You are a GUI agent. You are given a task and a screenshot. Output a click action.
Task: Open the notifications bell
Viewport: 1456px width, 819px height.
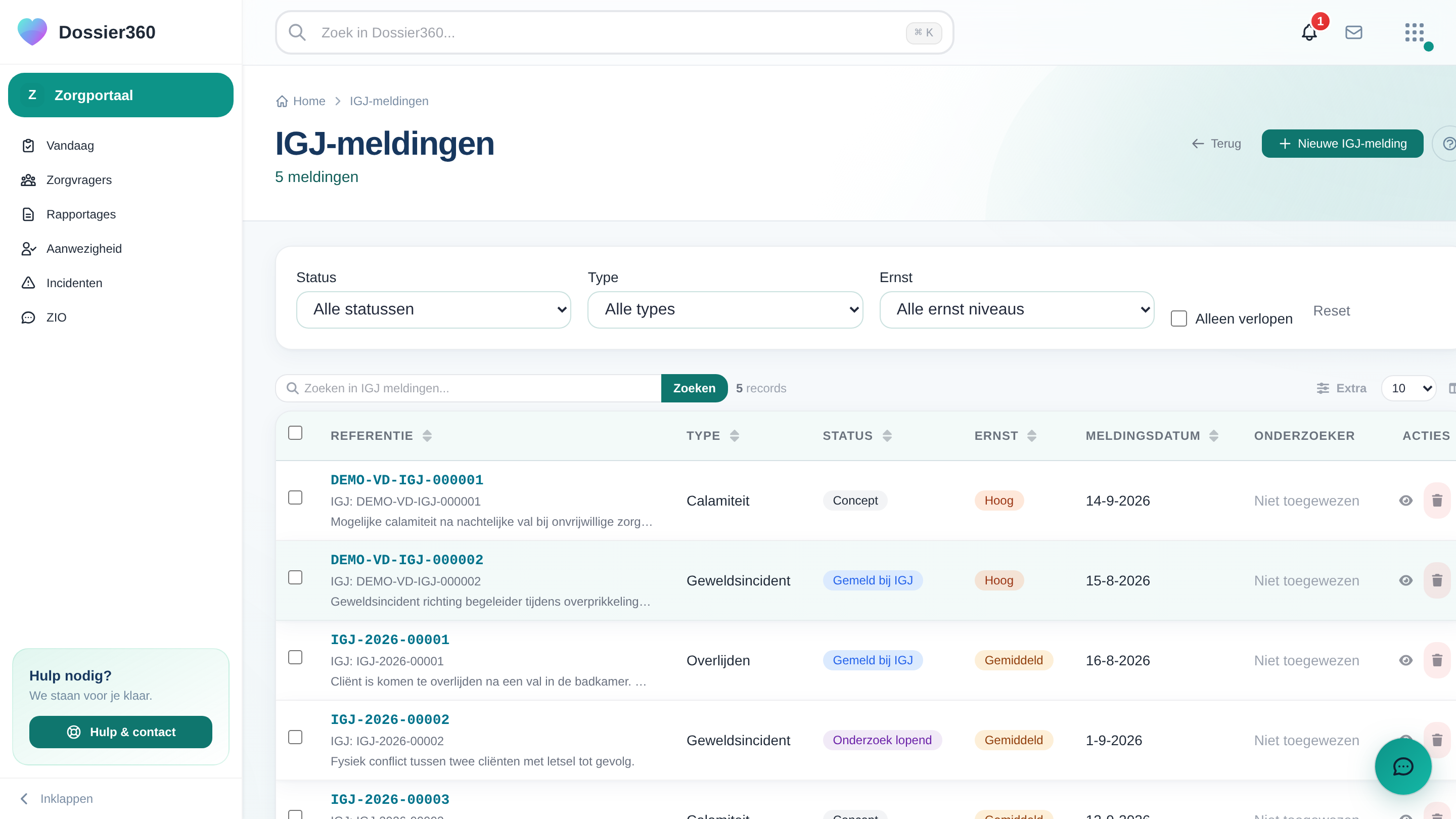(x=1309, y=33)
